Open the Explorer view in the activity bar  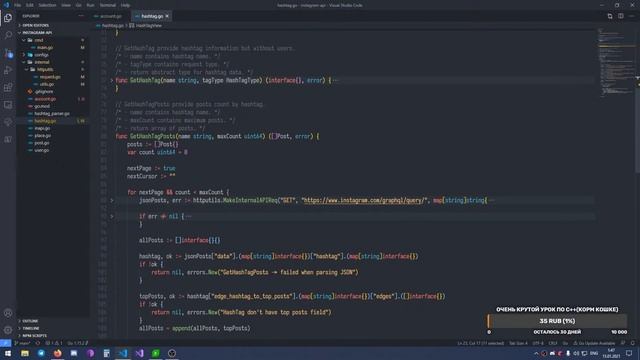tap(8, 18)
